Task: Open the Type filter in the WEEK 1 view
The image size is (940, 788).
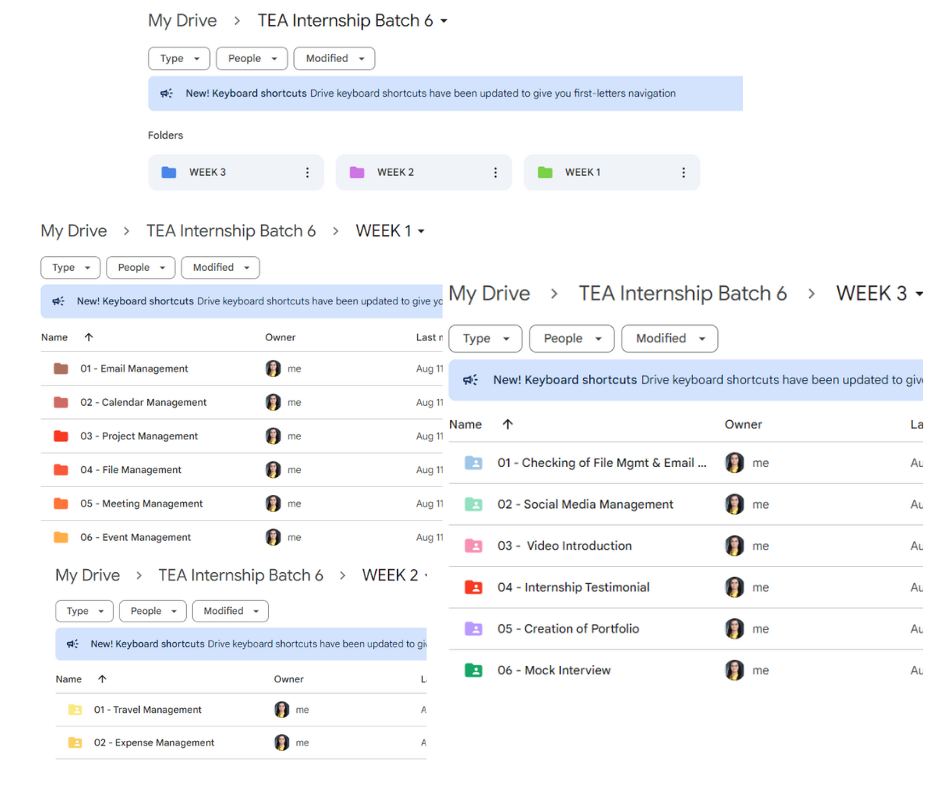Action: click(70, 267)
